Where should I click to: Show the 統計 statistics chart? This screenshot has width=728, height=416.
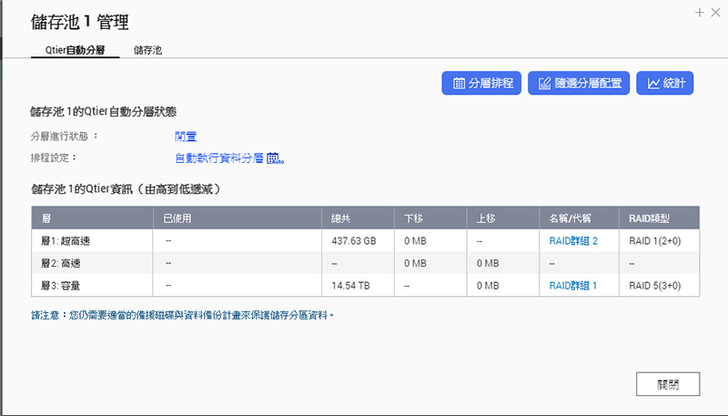click(x=665, y=83)
